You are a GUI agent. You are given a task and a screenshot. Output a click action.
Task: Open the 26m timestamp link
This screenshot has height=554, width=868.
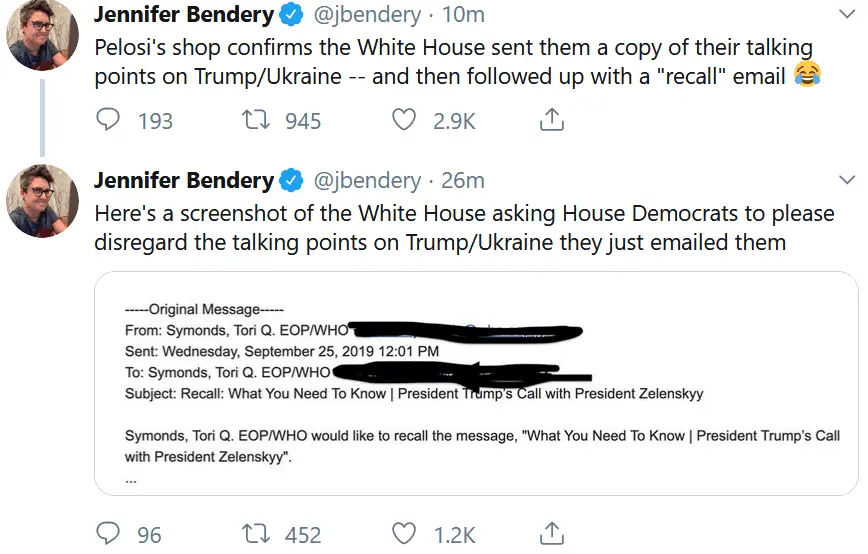click(463, 181)
